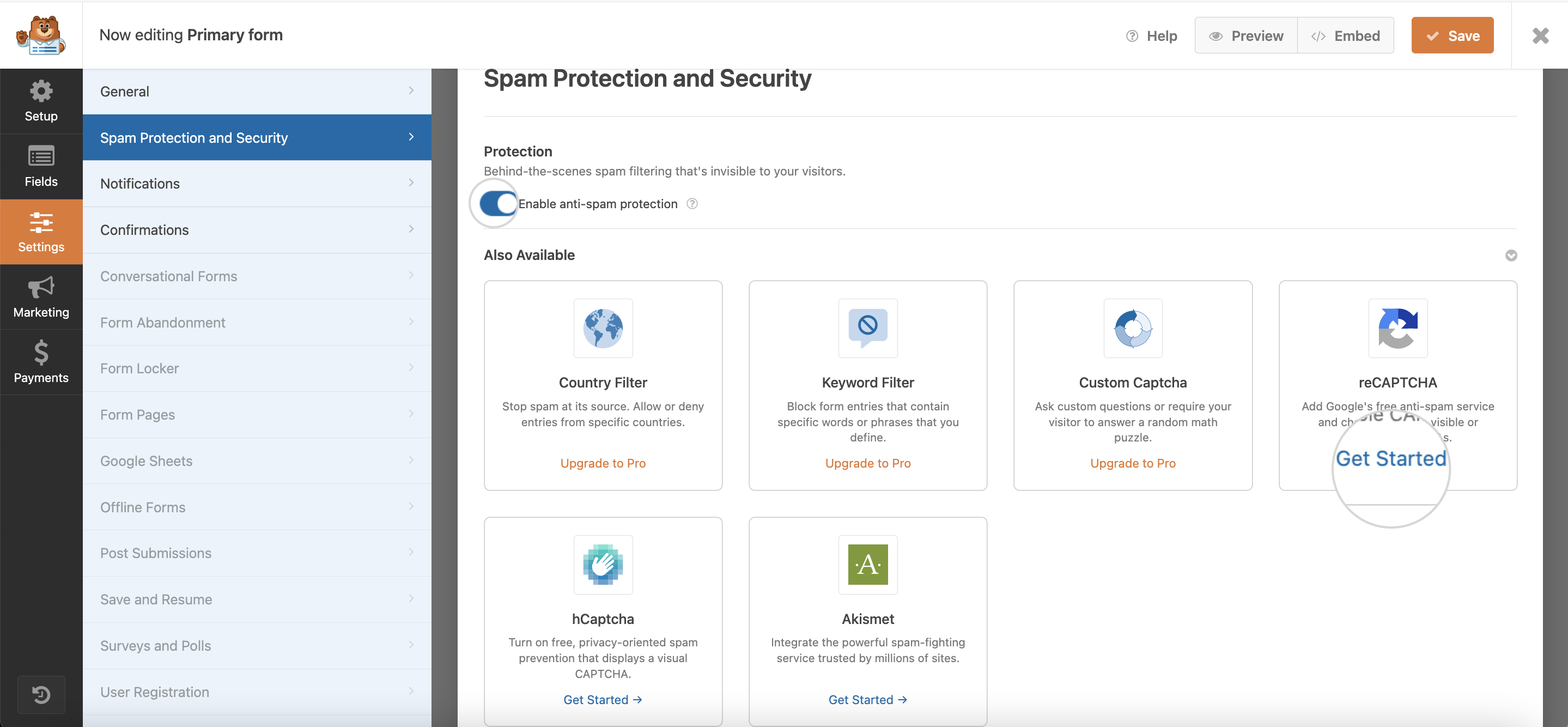This screenshot has width=1568, height=727.
Task: Open User Registration settings
Action: pos(257,692)
